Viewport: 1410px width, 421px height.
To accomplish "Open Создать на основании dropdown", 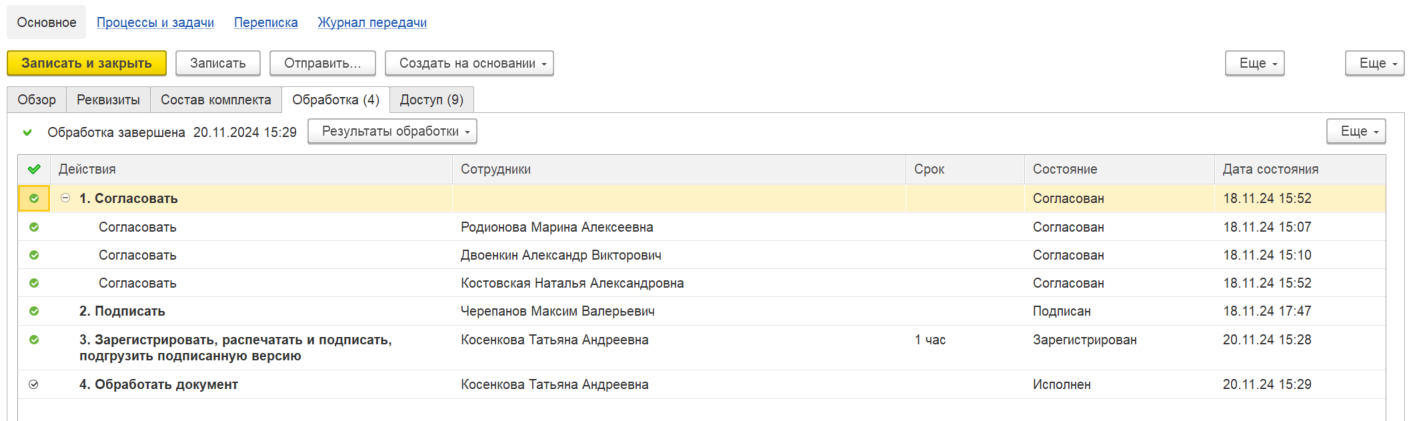I will pos(469,63).
